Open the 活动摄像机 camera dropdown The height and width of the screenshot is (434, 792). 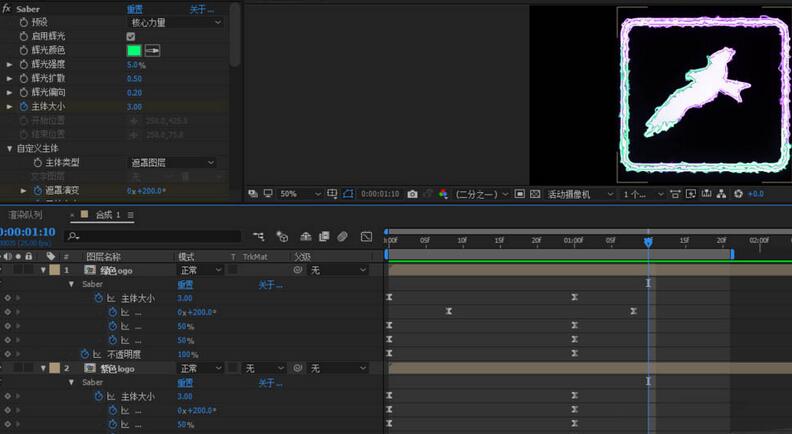(x=578, y=194)
